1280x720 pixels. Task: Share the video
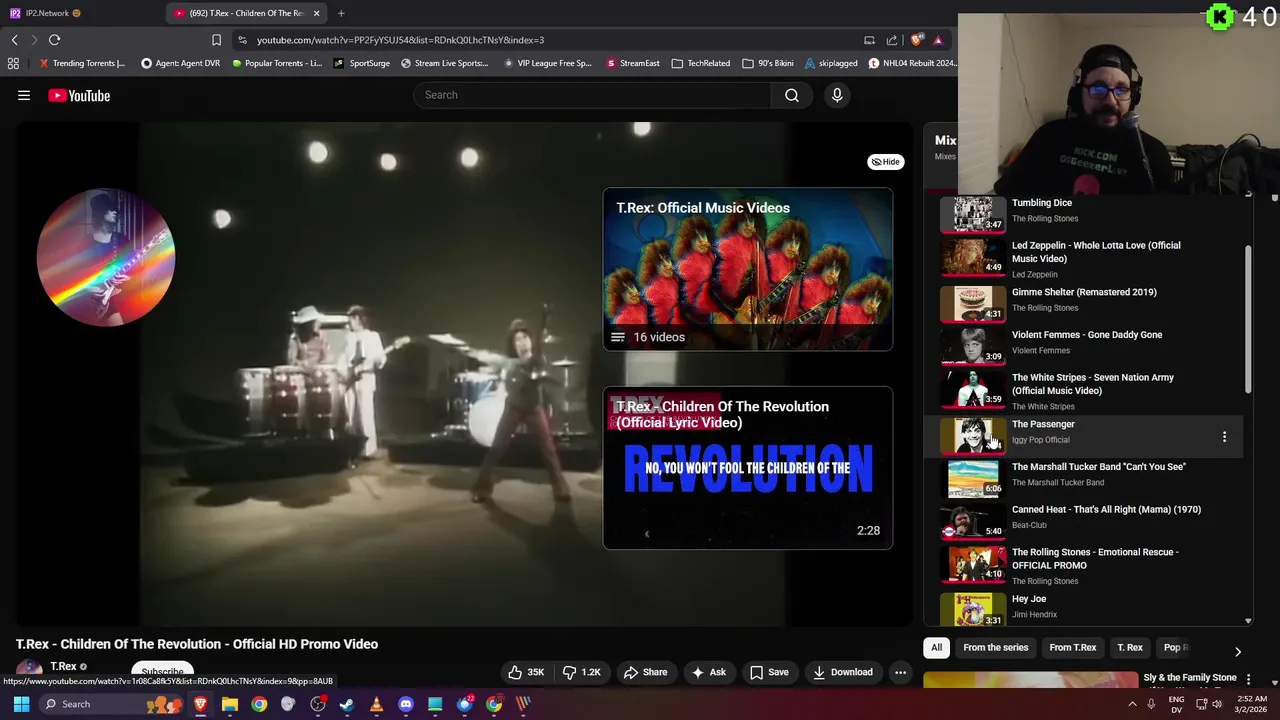[x=645, y=672]
